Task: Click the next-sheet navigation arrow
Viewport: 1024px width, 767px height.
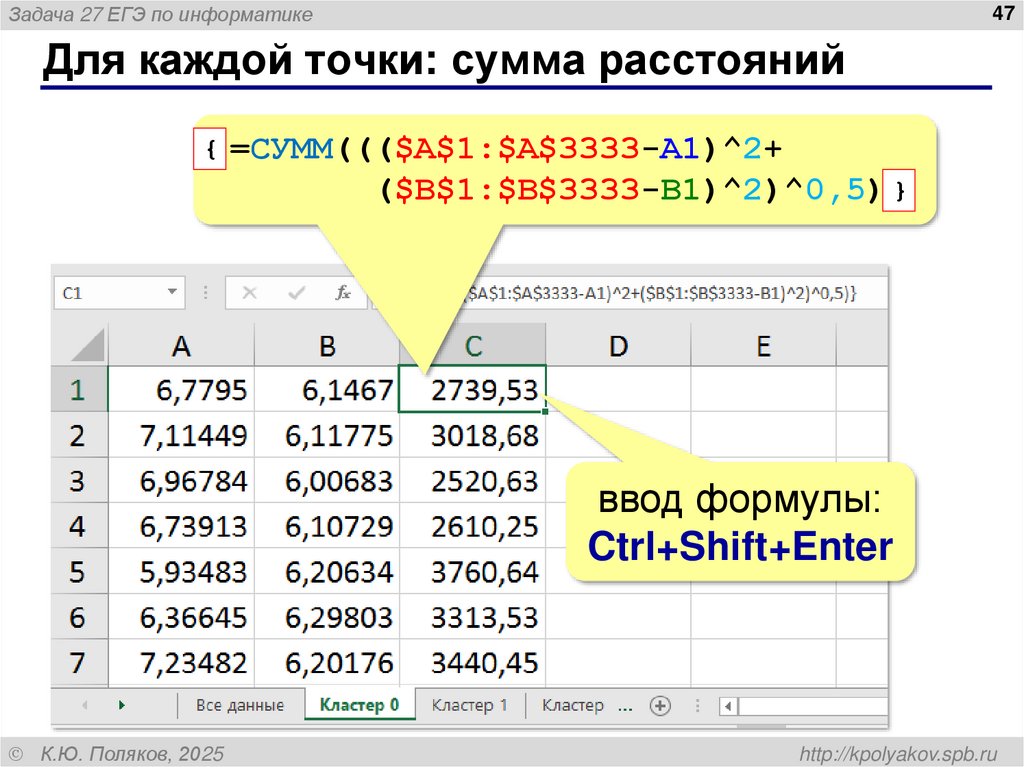Action: 124,705
